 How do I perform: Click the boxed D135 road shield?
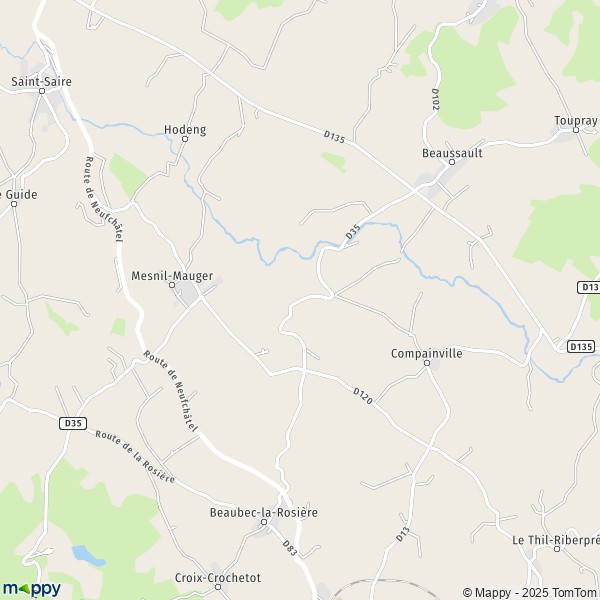[x=581, y=347]
